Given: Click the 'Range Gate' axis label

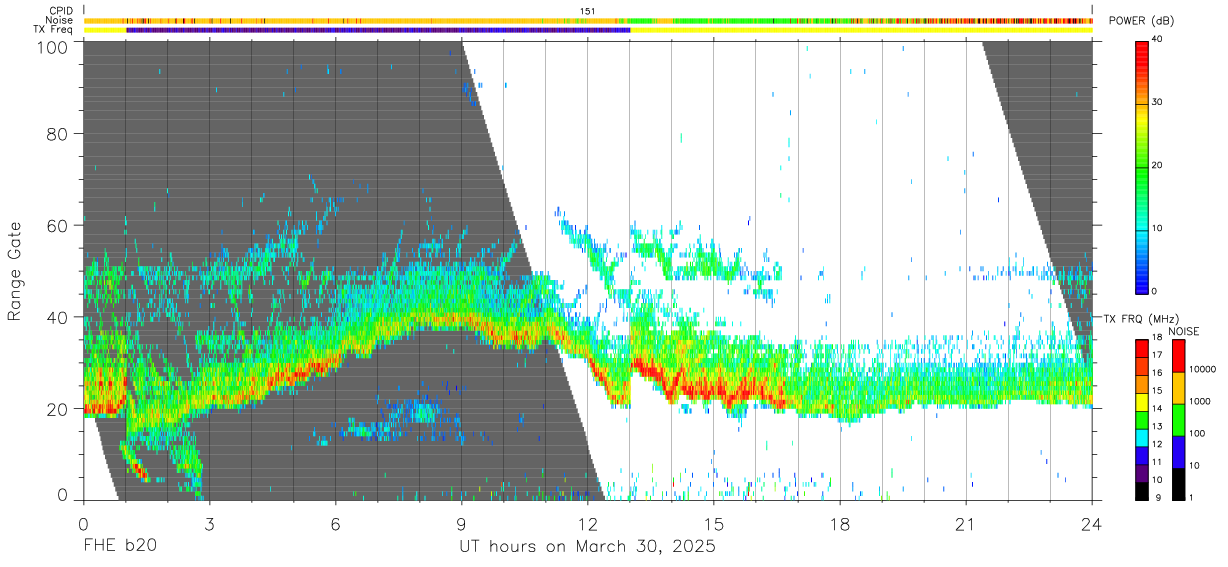Looking at the screenshot, I should [x=15, y=271].
